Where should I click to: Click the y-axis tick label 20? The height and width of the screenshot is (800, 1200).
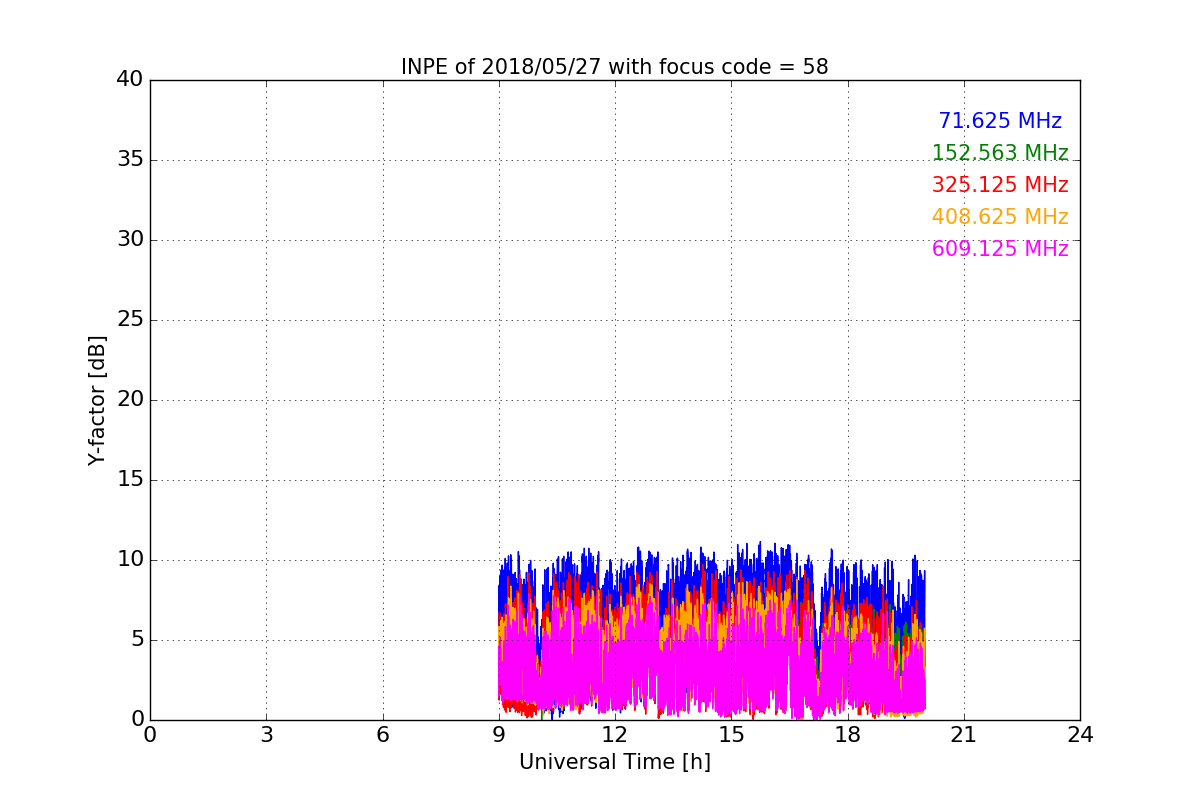click(130, 399)
